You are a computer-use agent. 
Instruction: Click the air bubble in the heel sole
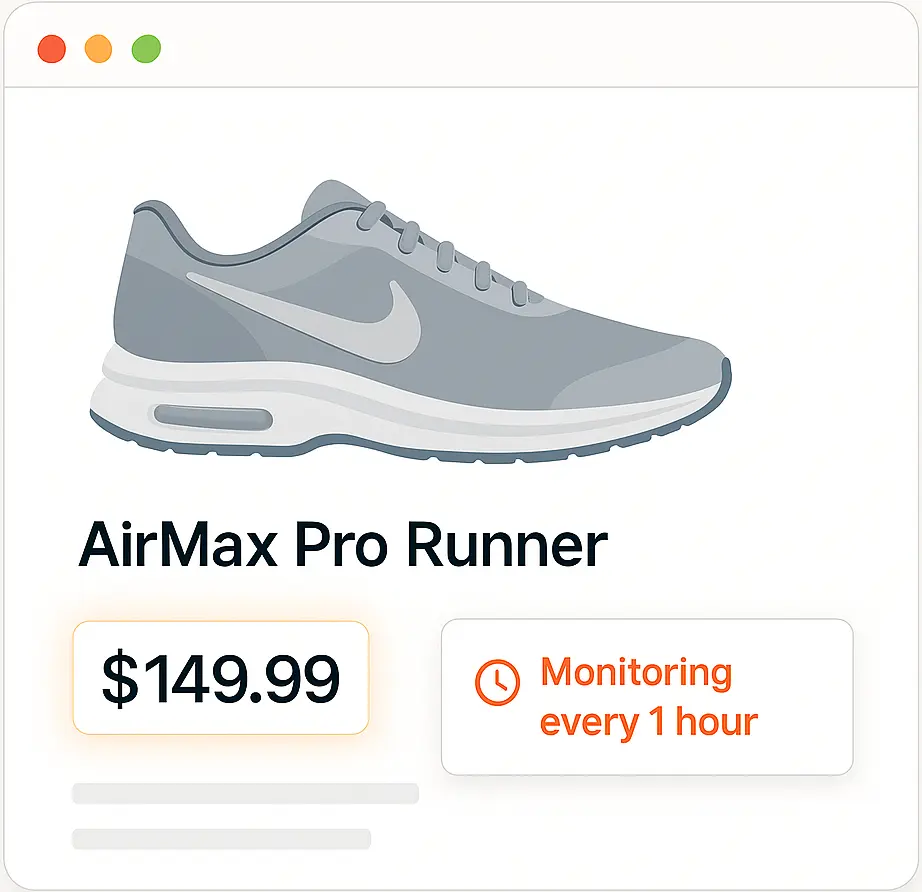211,415
